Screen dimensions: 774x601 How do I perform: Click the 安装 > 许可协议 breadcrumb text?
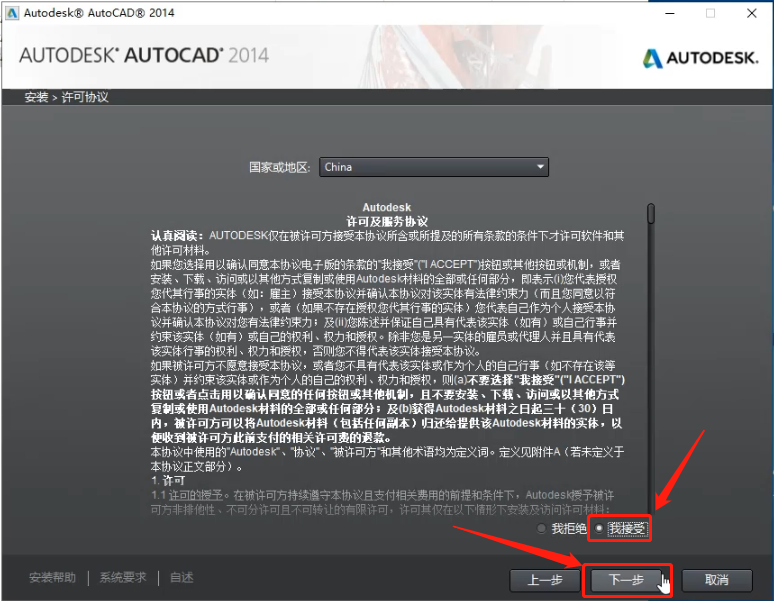click(67, 97)
